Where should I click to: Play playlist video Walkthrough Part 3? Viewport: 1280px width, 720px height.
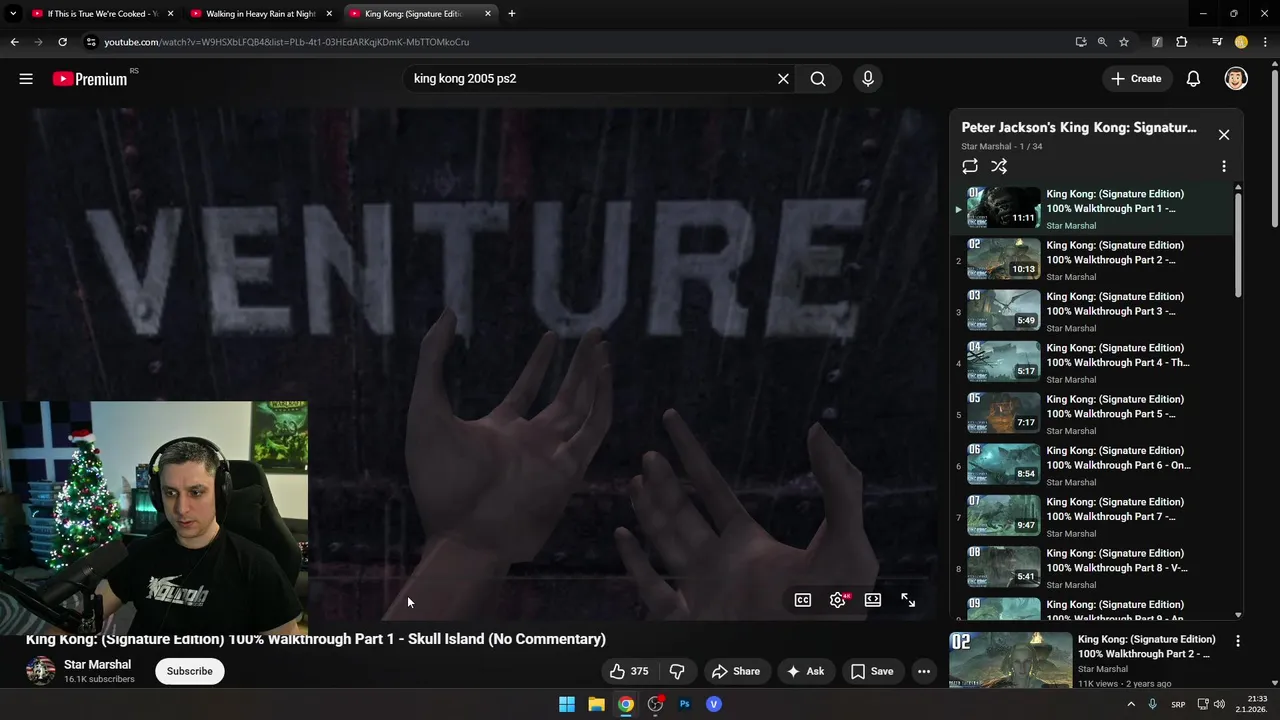pos(1094,311)
